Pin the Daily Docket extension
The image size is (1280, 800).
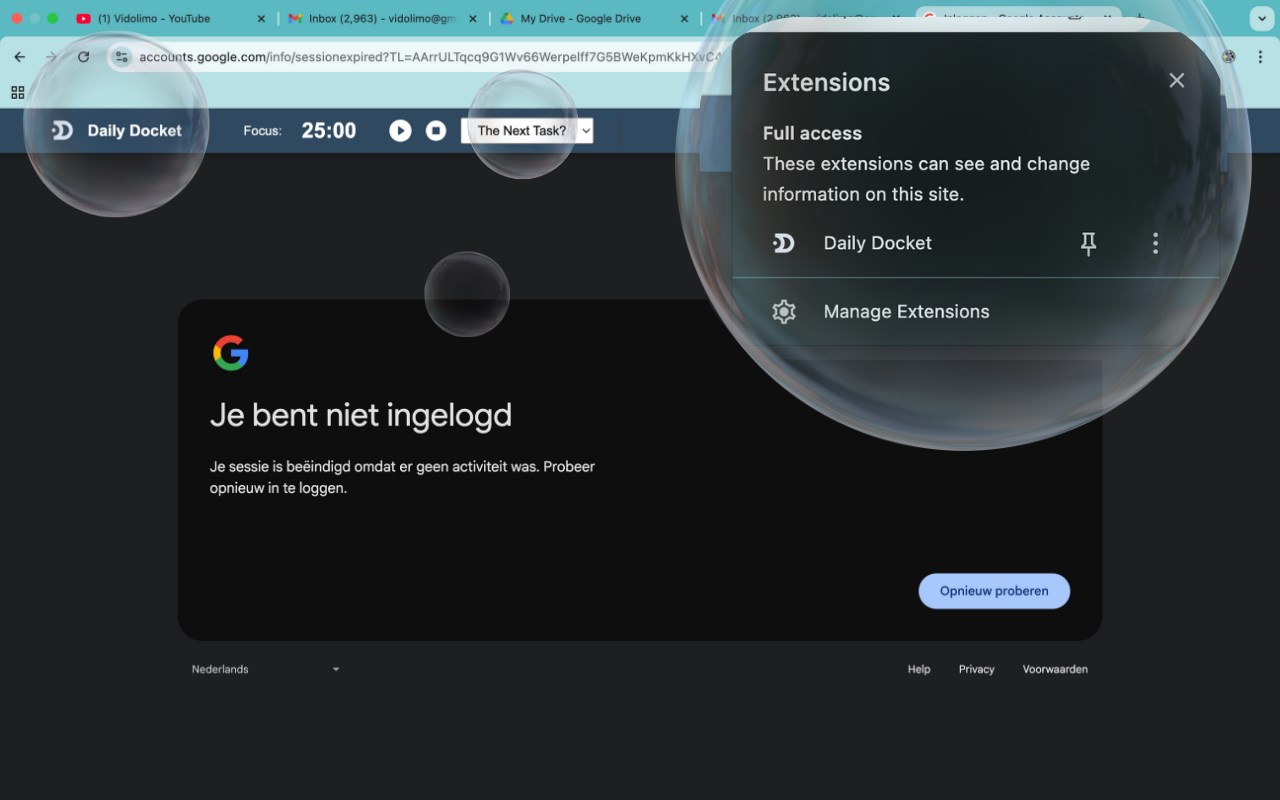[x=1089, y=243]
